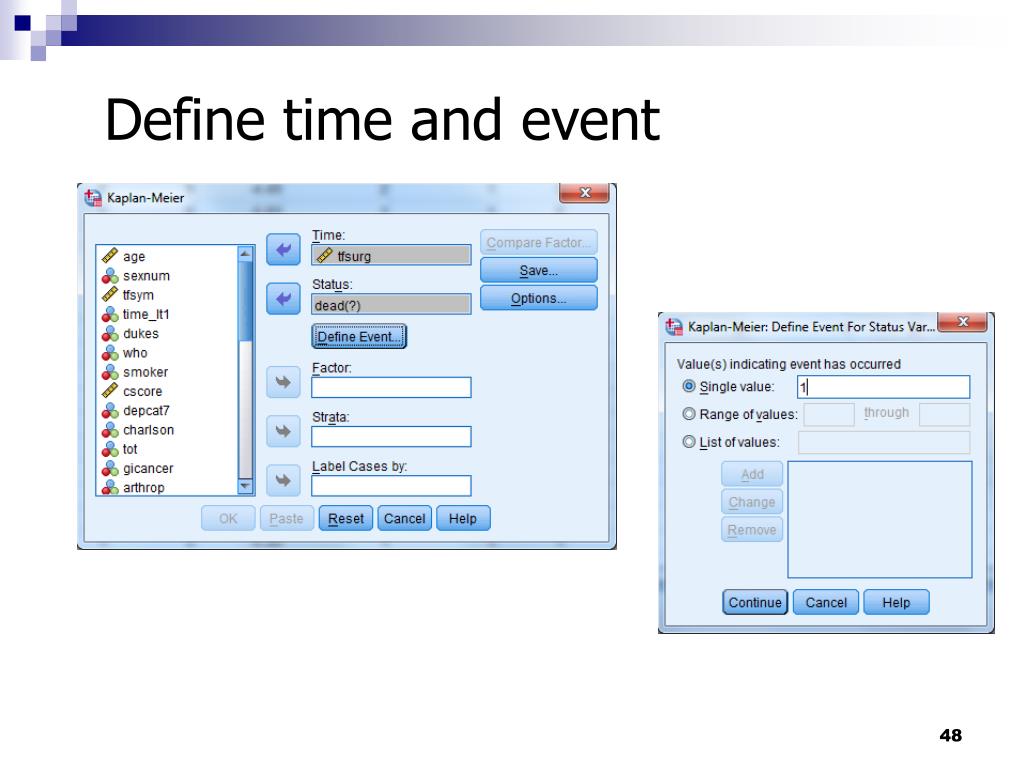Click the Single value input field
The image size is (1024, 768).
(884, 387)
